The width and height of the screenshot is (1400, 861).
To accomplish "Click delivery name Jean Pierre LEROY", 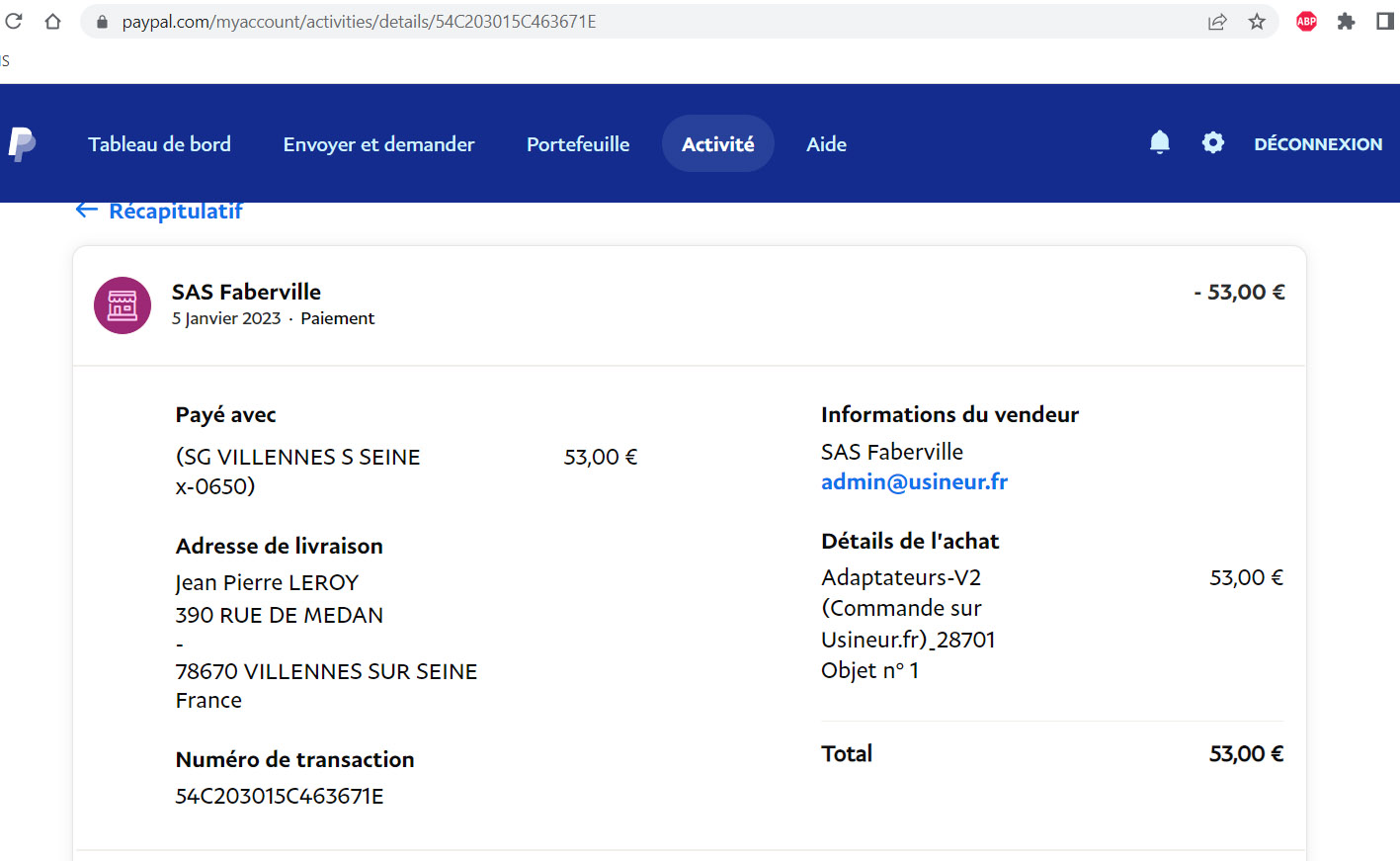I will tap(267, 583).
